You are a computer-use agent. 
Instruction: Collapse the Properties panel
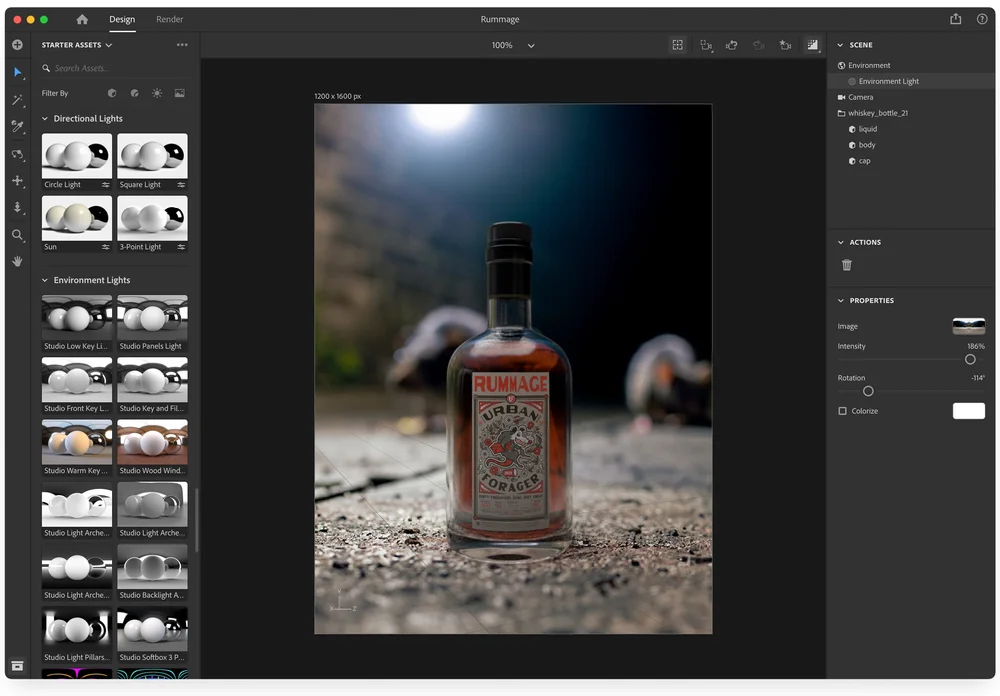point(840,300)
